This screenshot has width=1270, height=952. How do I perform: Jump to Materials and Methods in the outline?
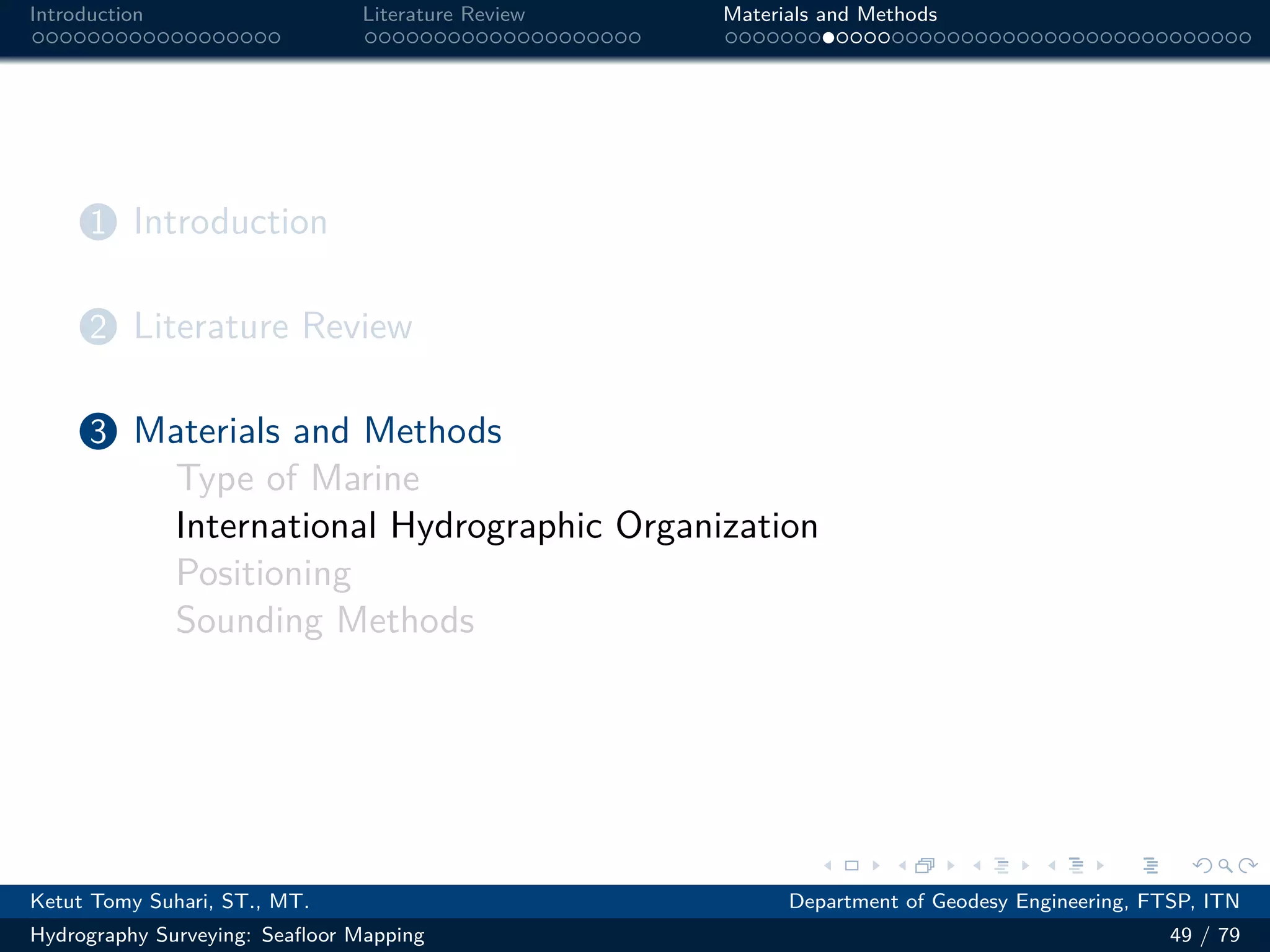click(318, 431)
